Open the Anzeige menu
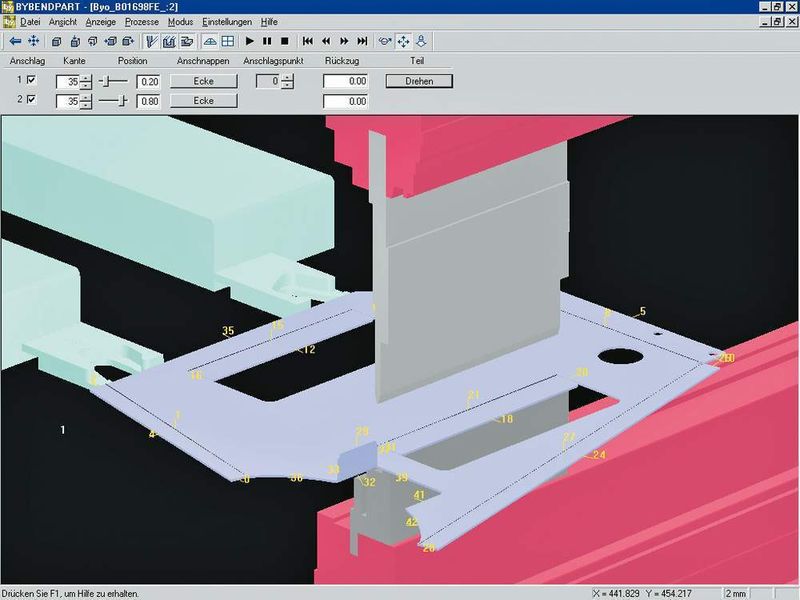 [101, 22]
